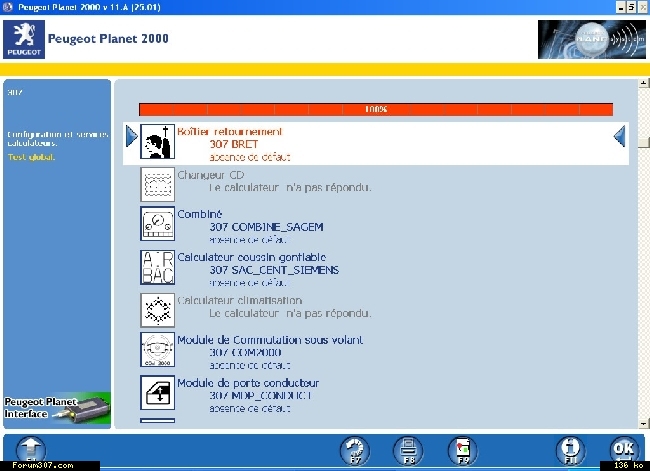The image size is (650, 471).
Task: Click the '307 BRET' text
Action: pos(234,144)
